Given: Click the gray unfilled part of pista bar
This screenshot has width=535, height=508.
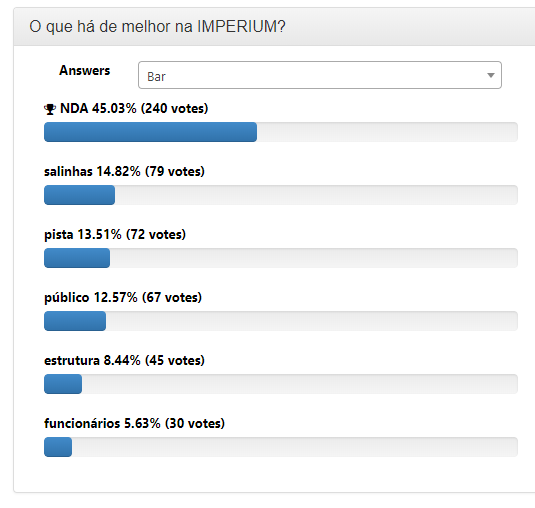Looking at the screenshot, I should pyautogui.click(x=314, y=258).
